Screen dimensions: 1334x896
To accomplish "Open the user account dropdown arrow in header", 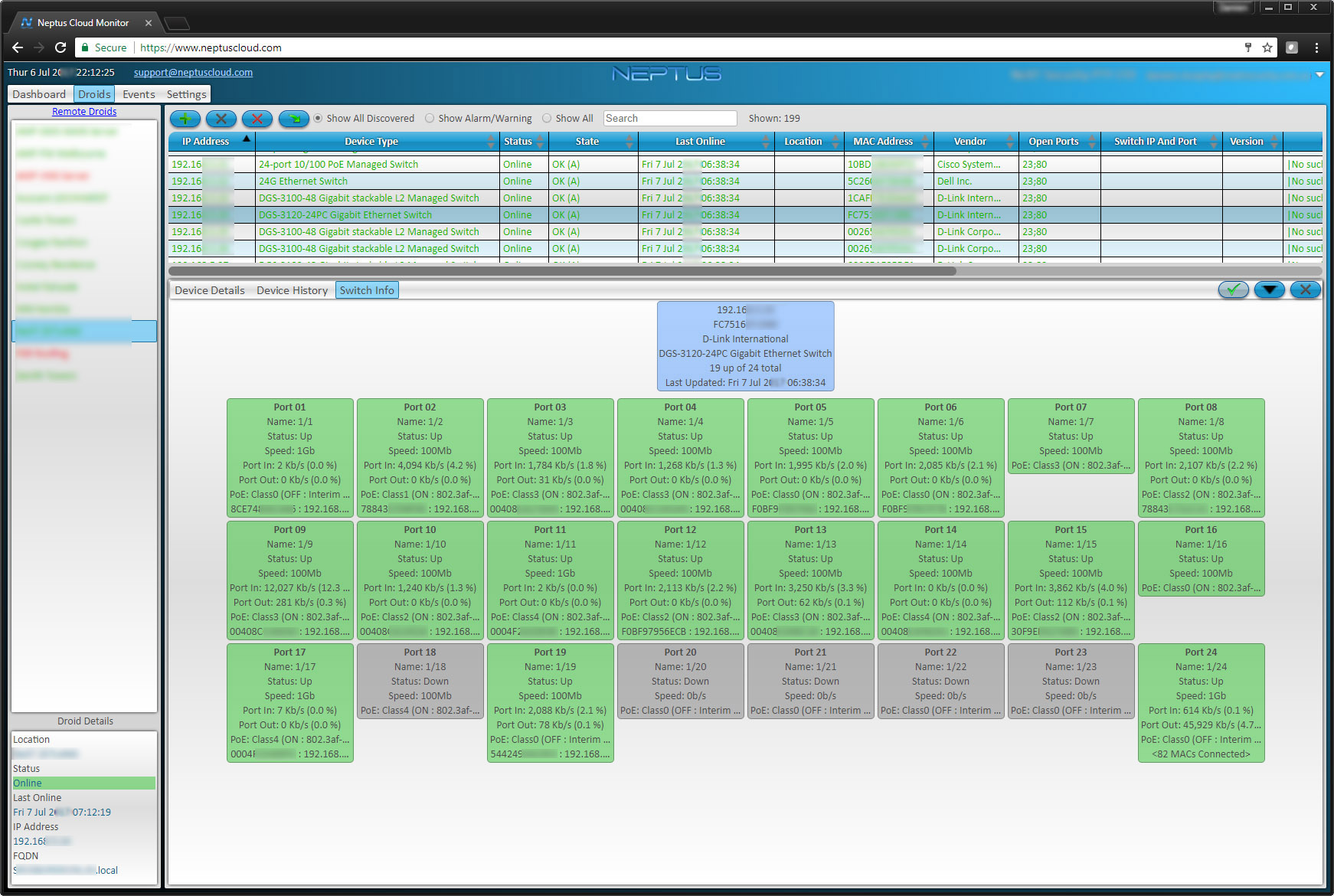I will click(x=1319, y=75).
